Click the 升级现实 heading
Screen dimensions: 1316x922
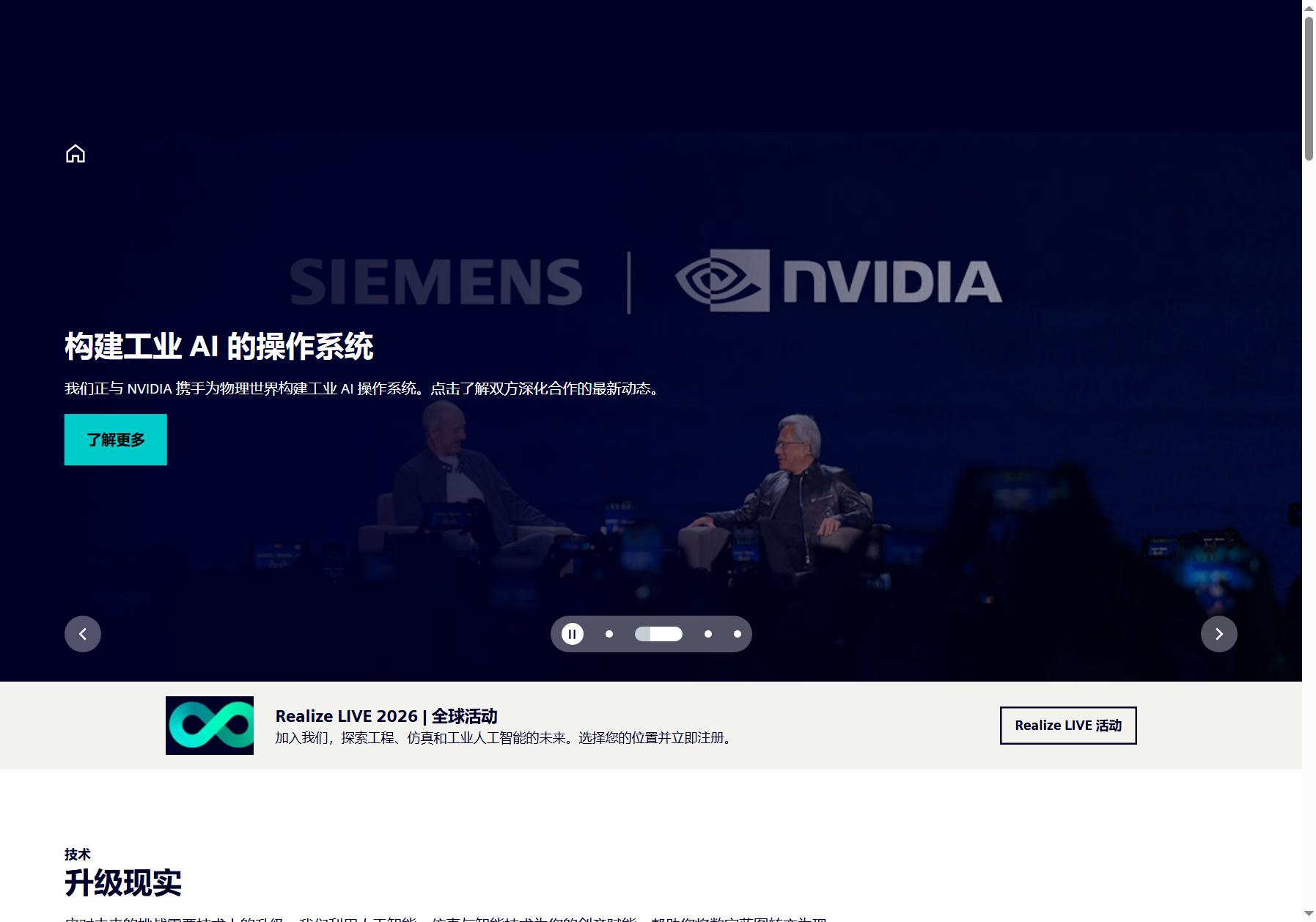coord(123,883)
